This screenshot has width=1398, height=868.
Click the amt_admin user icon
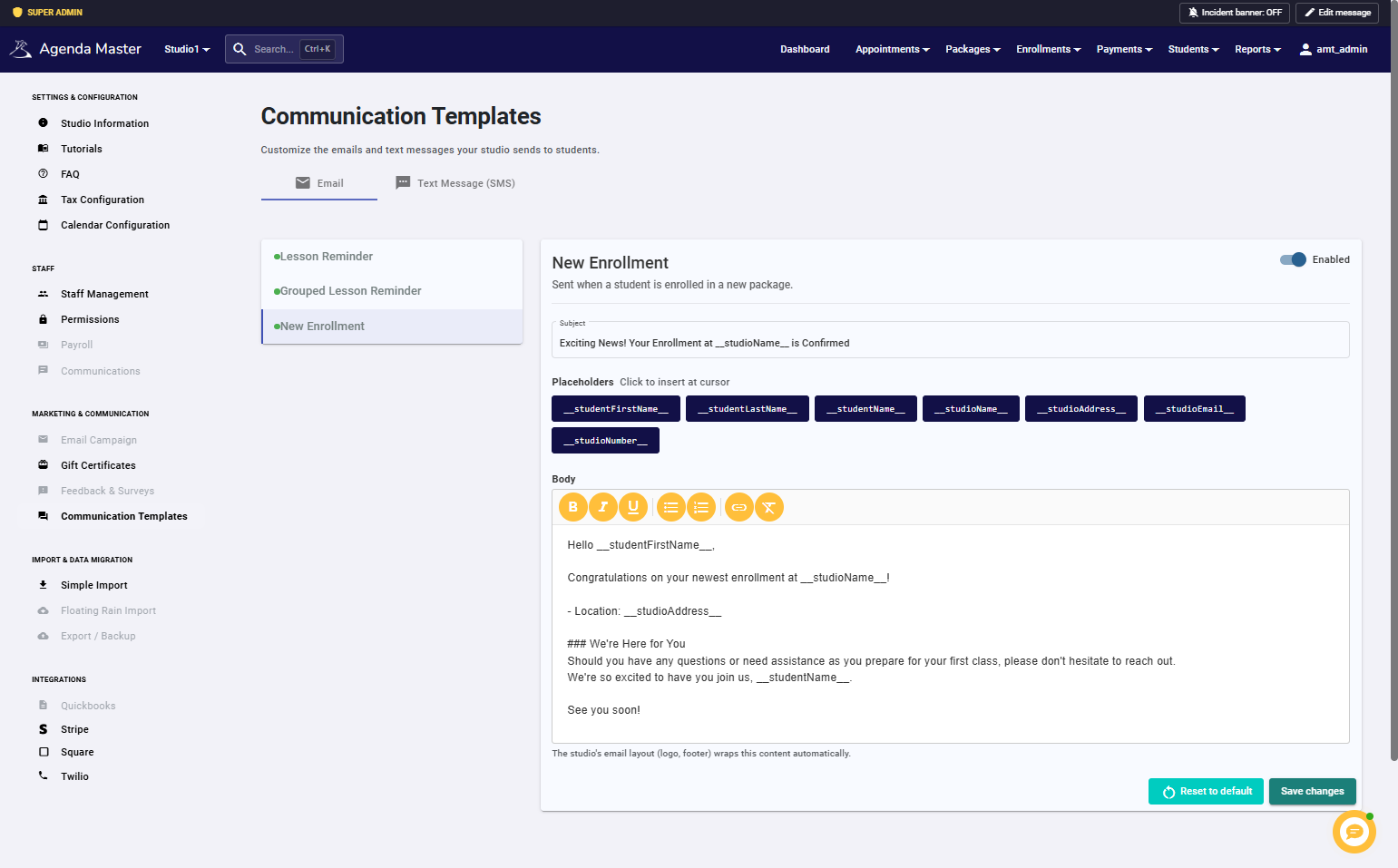click(1305, 49)
